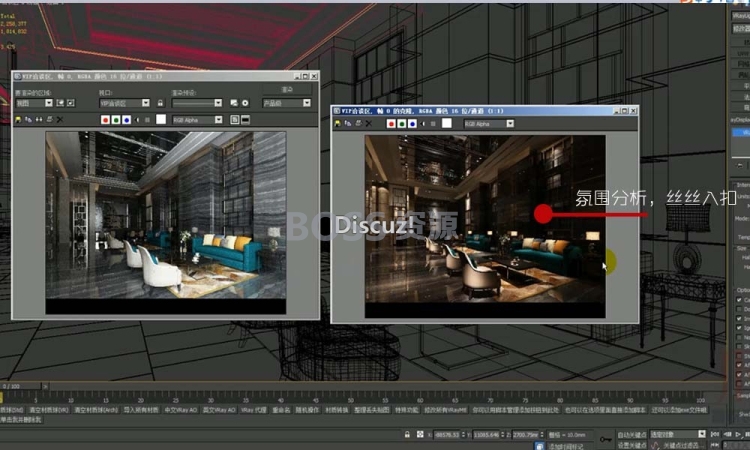The image size is (750, 450).
Task: Open viewport dropdown showing VIP洽谈区
Action: (124, 103)
